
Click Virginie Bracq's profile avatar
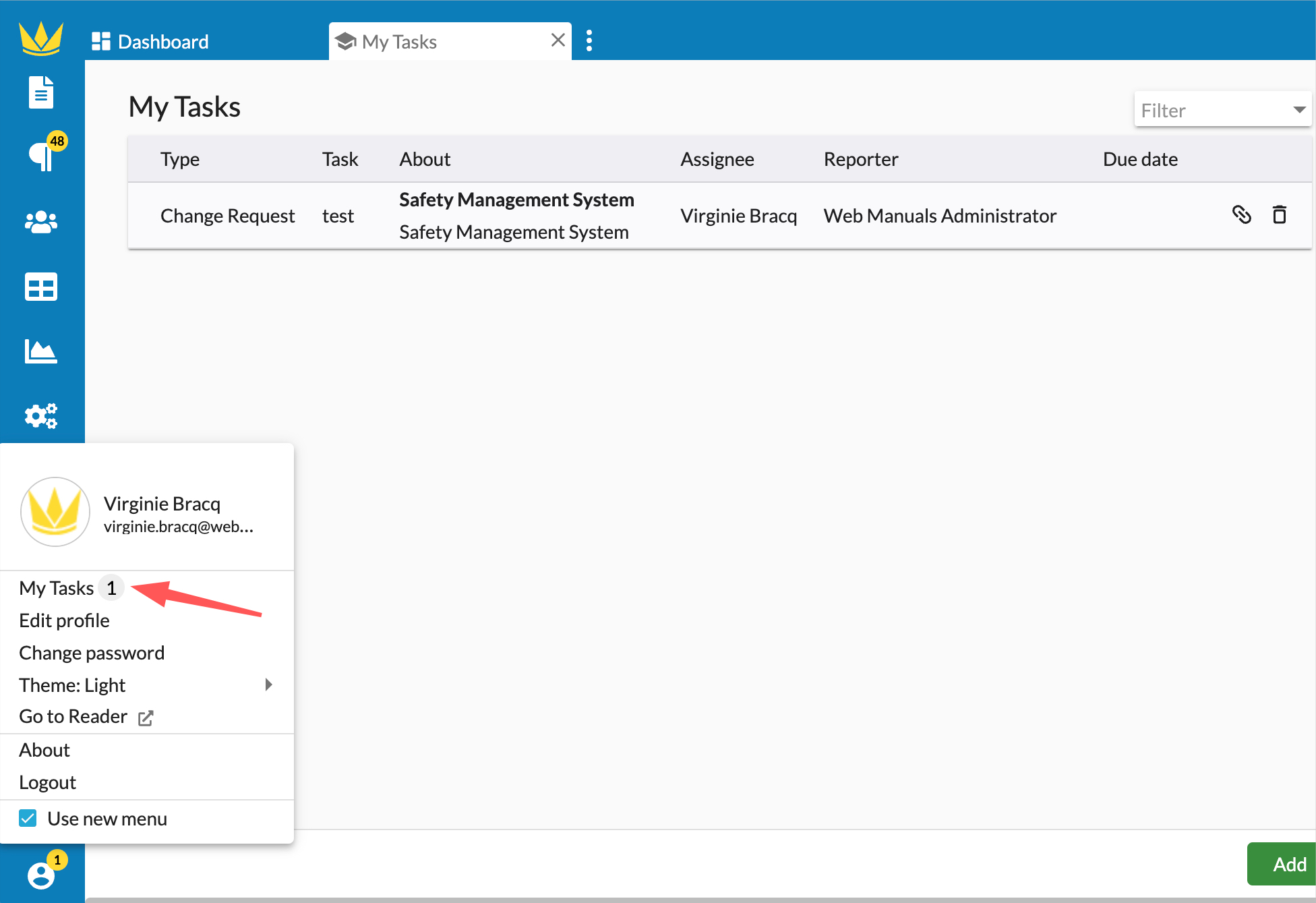[55, 512]
